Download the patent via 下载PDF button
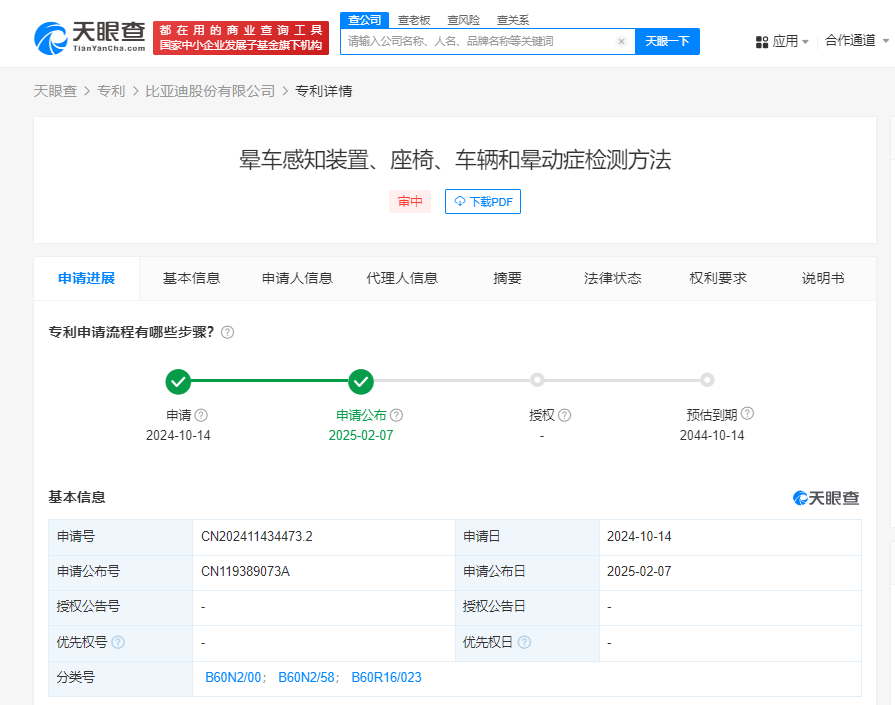Screen dimensions: 895x705 (483, 201)
